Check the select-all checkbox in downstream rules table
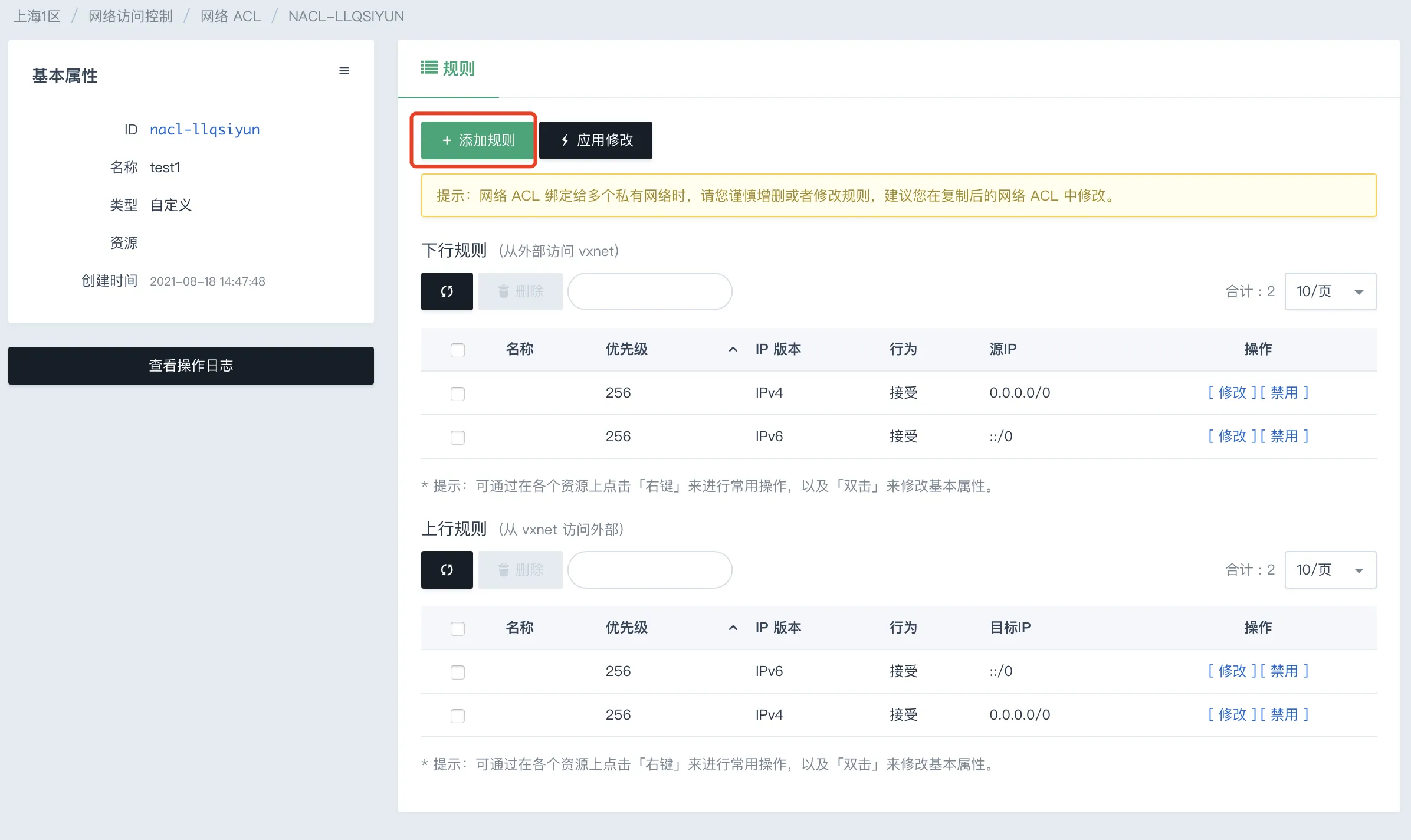Viewport: 1411px width, 840px height. (457, 350)
